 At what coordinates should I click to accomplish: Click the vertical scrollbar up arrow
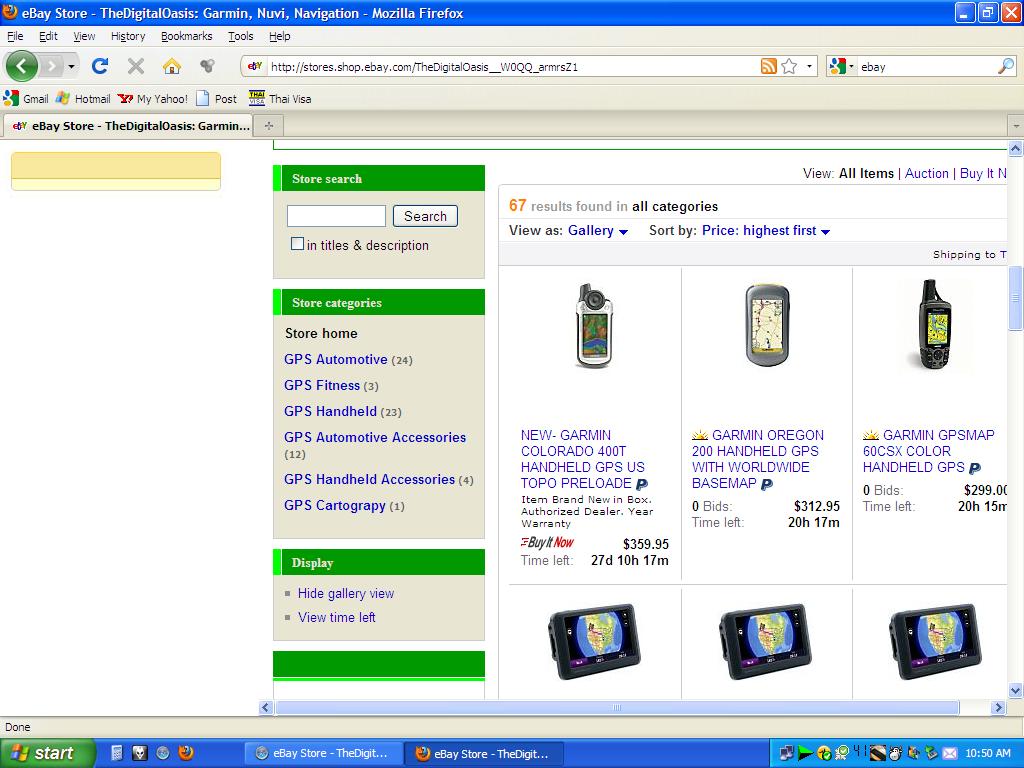click(x=1016, y=148)
